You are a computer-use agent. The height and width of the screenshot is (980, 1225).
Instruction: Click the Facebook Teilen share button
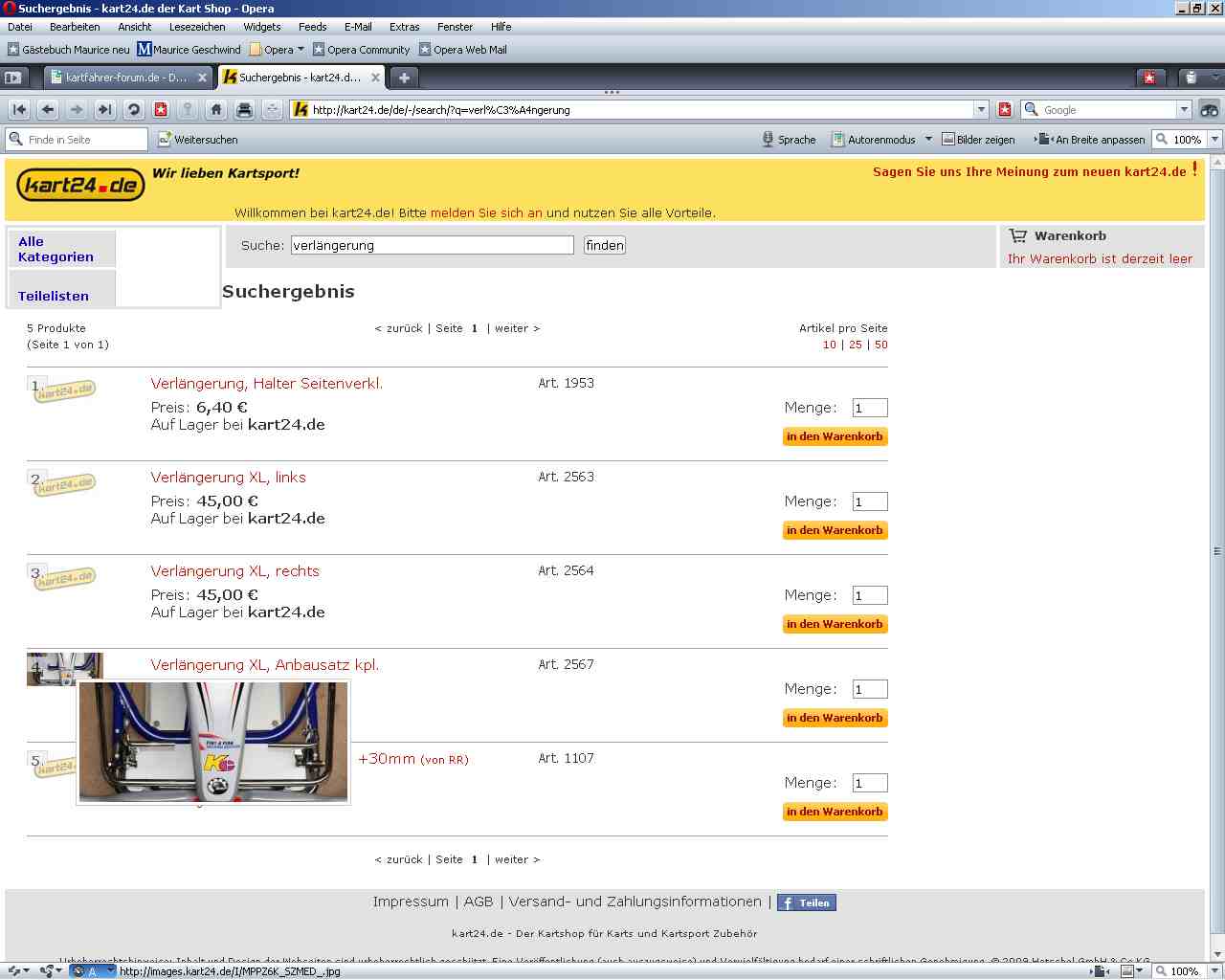tap(807, 902)
